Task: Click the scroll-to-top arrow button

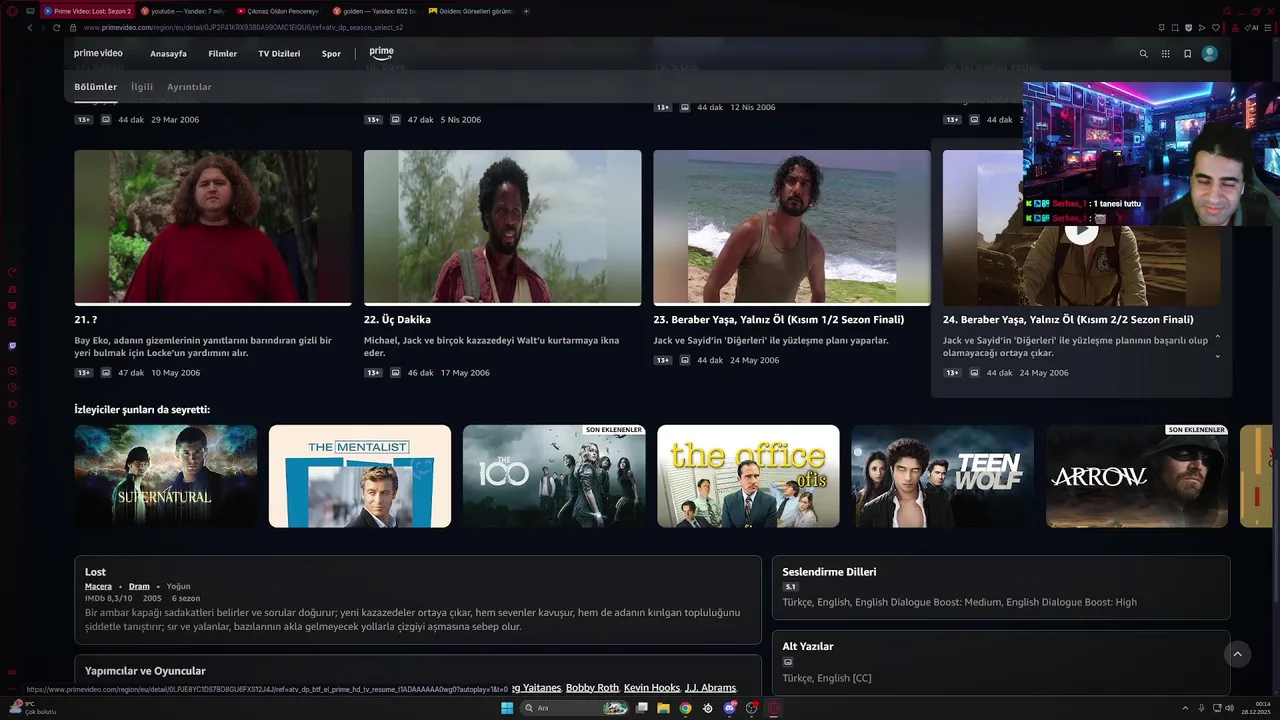Action: tap(1237, 654)
